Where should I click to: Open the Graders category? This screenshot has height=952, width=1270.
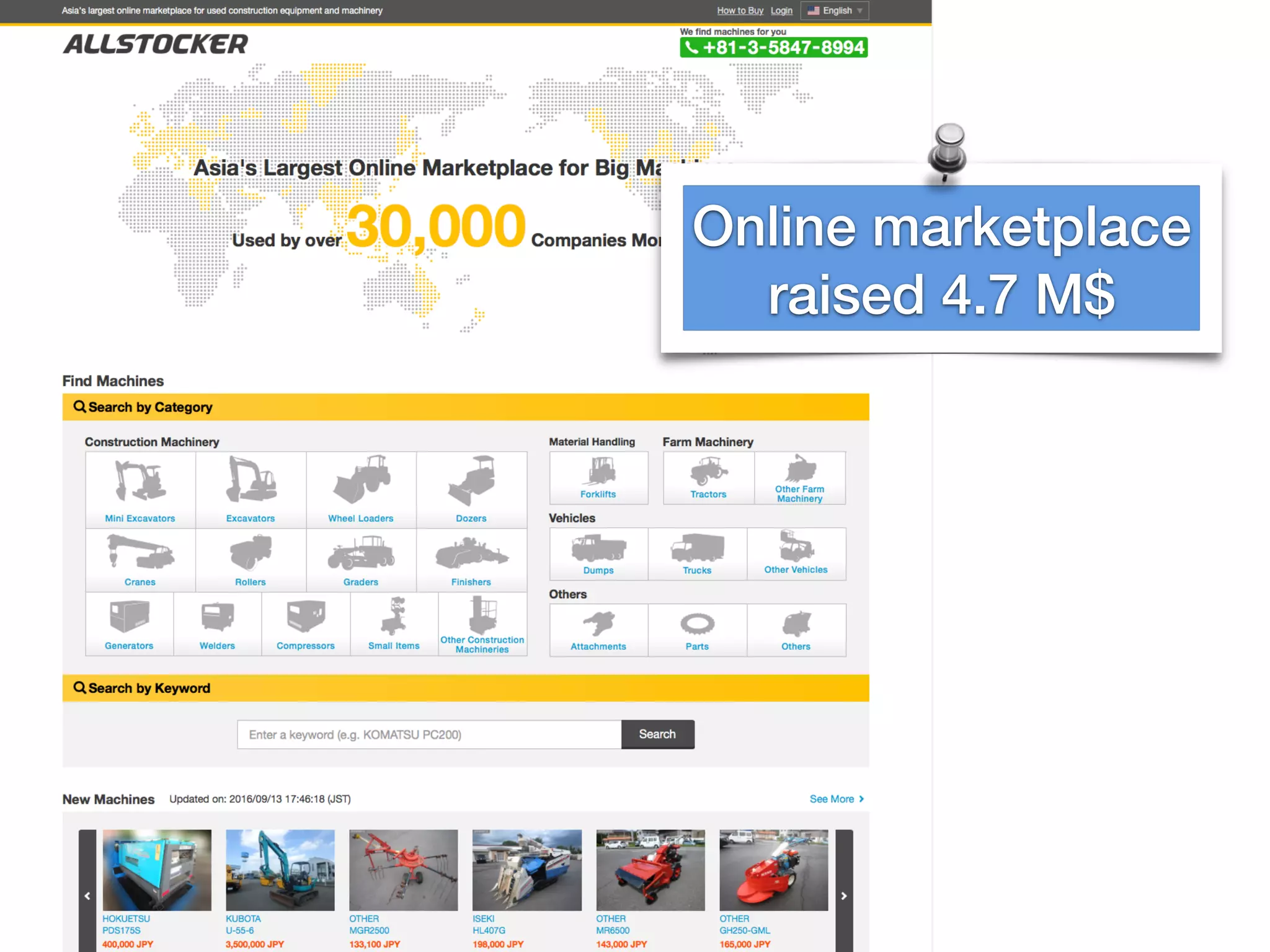click(x=361, y=560)
